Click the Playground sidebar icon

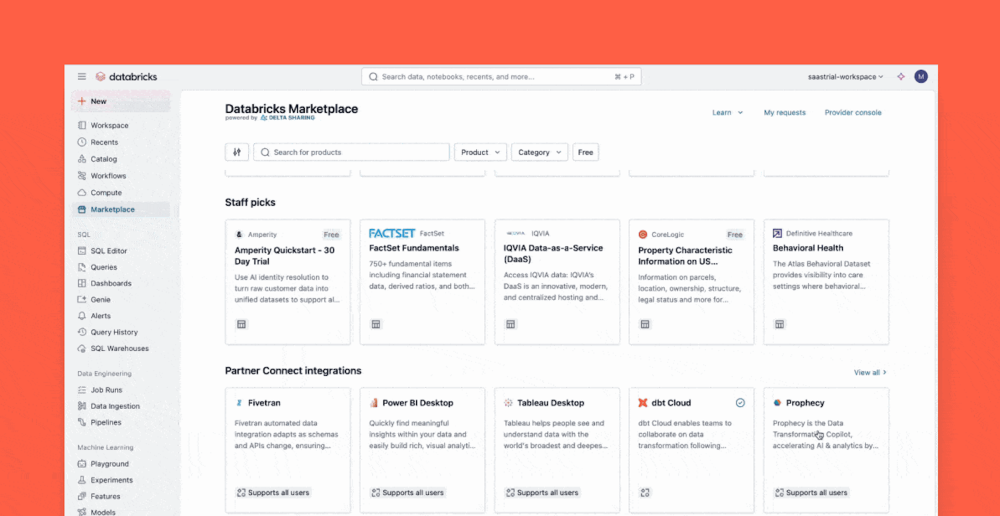click(x=82, y=464)
